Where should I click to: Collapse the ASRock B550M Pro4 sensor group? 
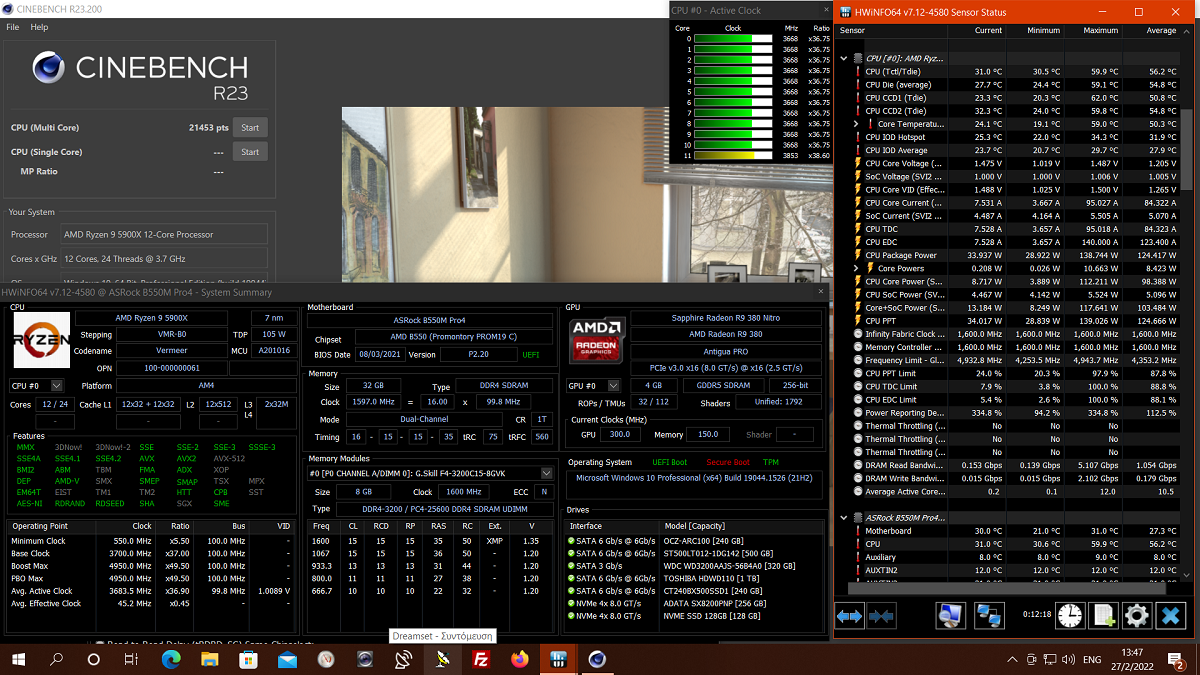pyautogui.click(x=844, y=517)
